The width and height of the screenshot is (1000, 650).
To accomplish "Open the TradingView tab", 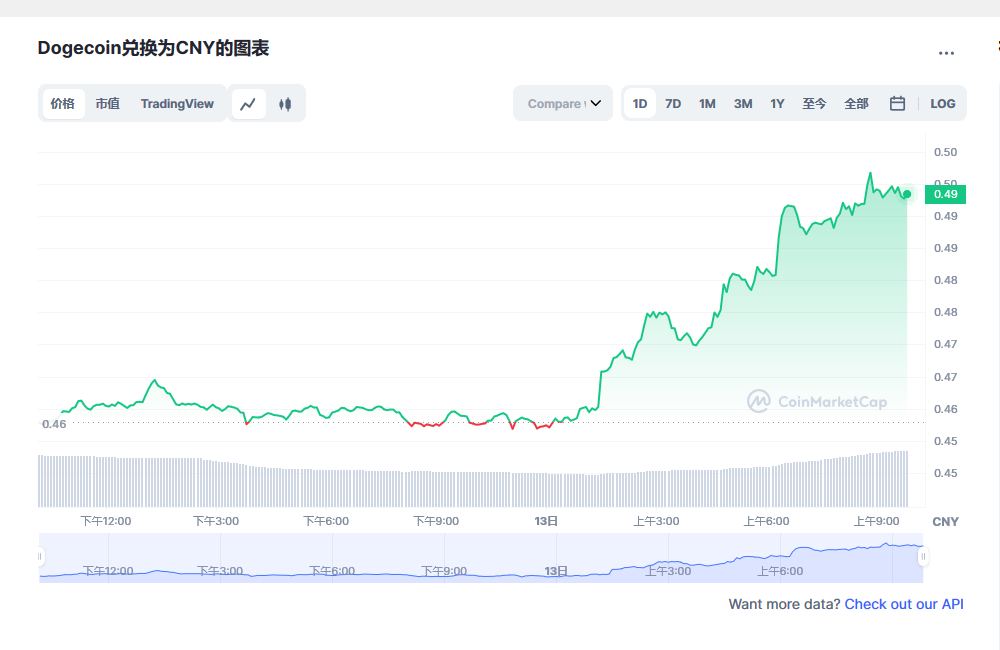I will pyautogui.click(x=177, y=103).
